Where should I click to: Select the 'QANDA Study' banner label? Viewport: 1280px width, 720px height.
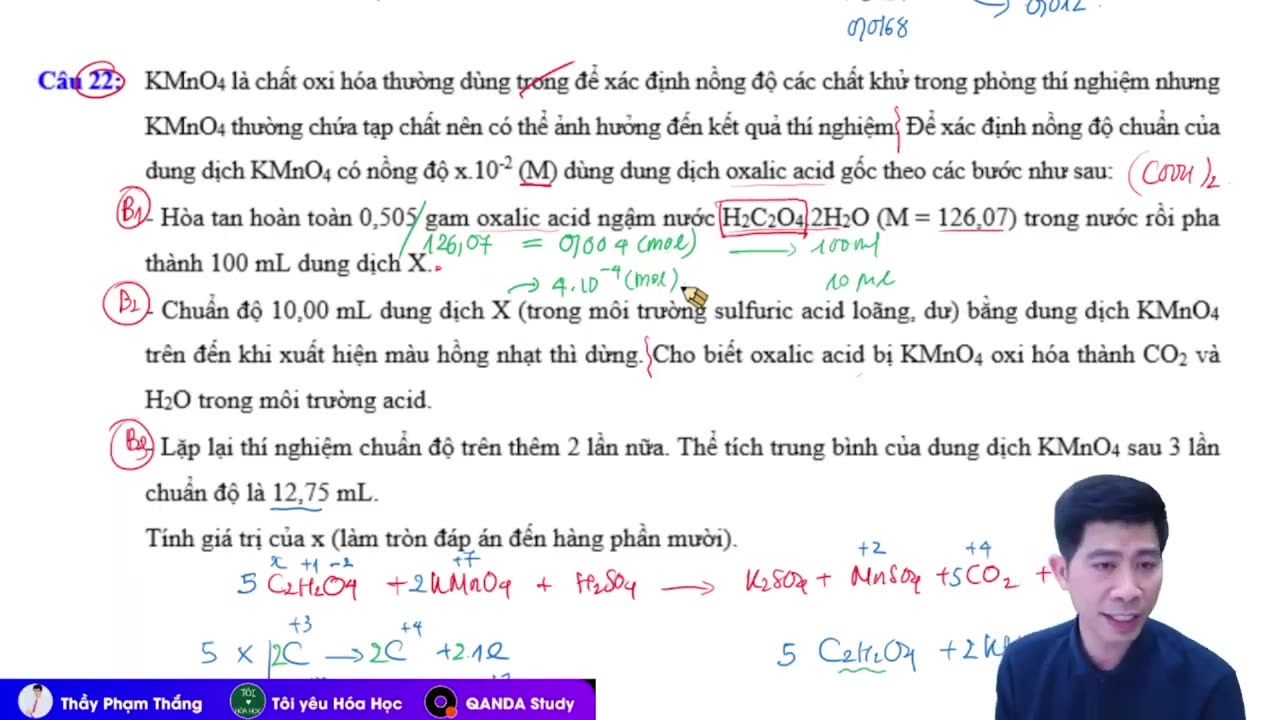[520, 704]
